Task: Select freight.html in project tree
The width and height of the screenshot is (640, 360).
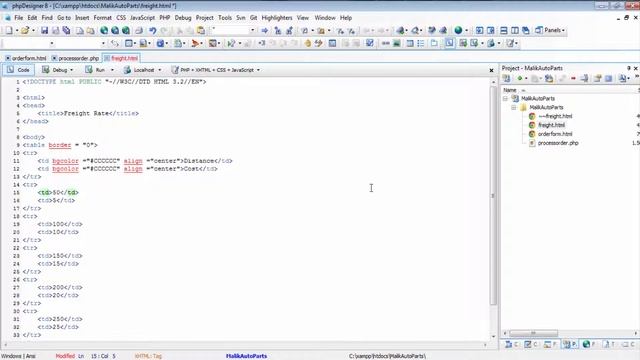Action: coord(551,125)
